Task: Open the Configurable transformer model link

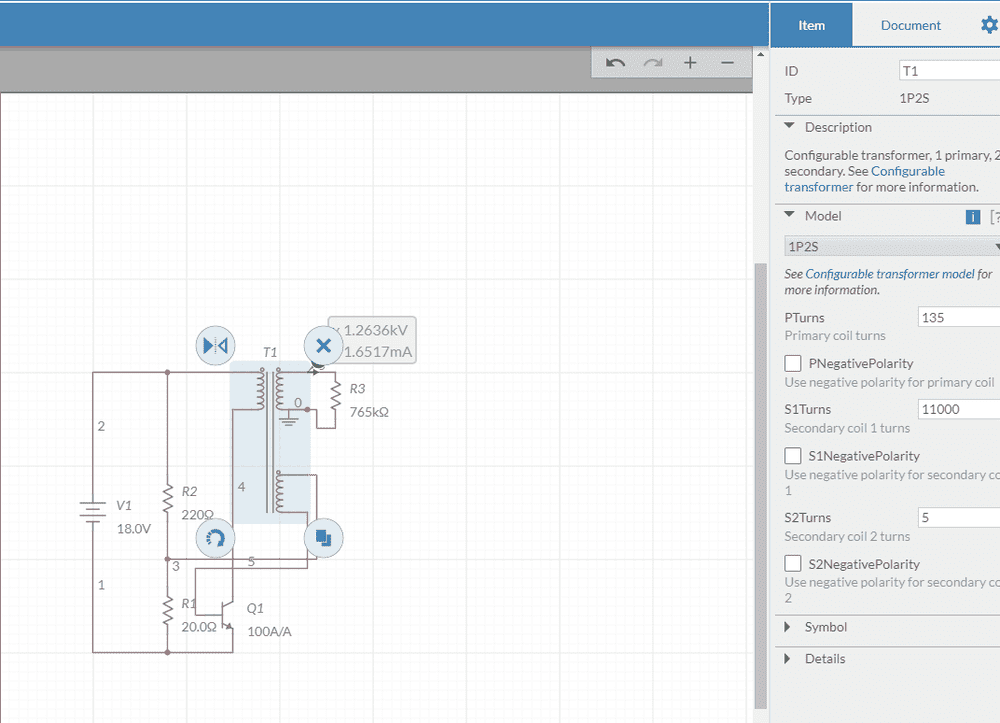Action: tap(889, 274)
